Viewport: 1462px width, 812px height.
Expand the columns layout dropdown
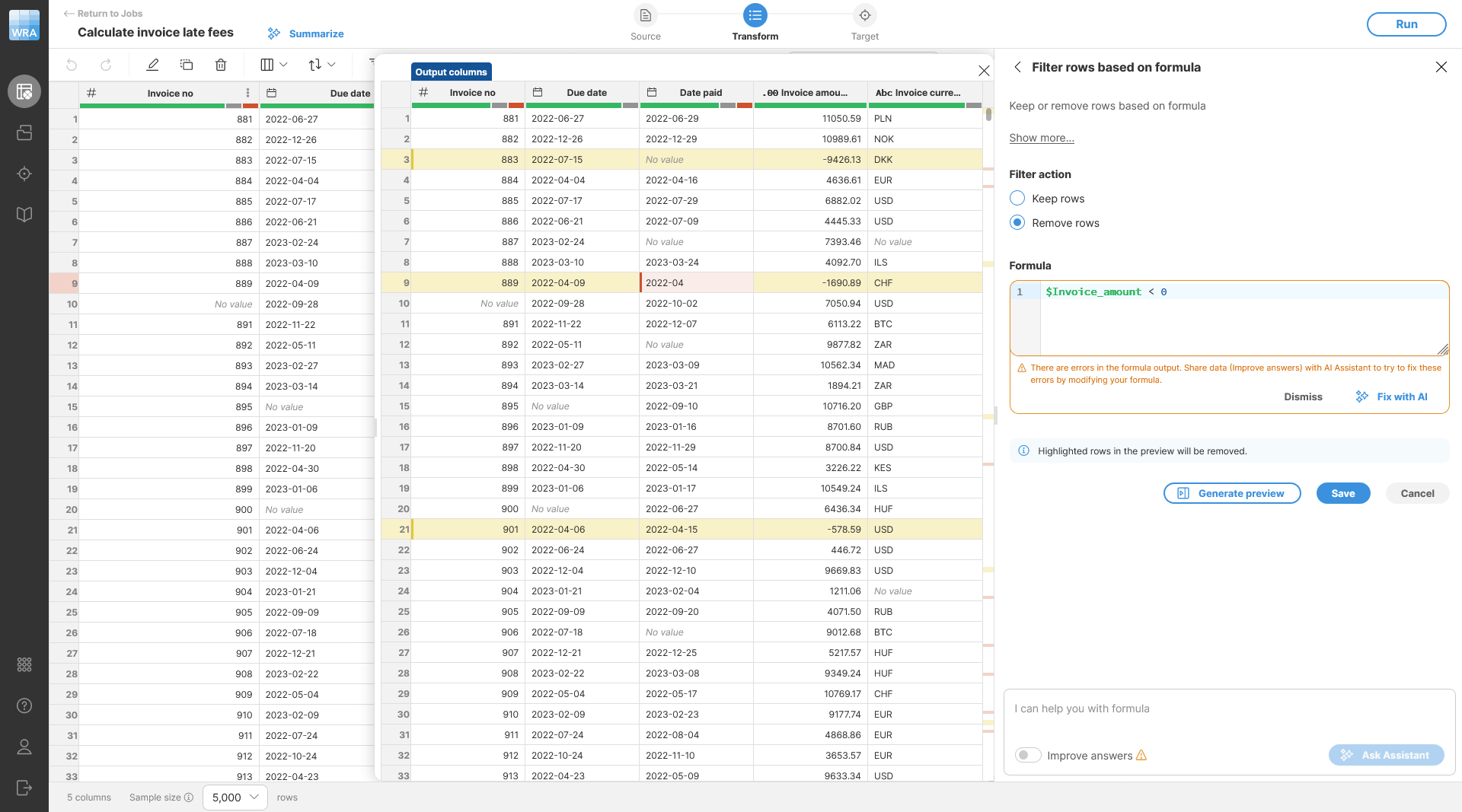point(273,65)
